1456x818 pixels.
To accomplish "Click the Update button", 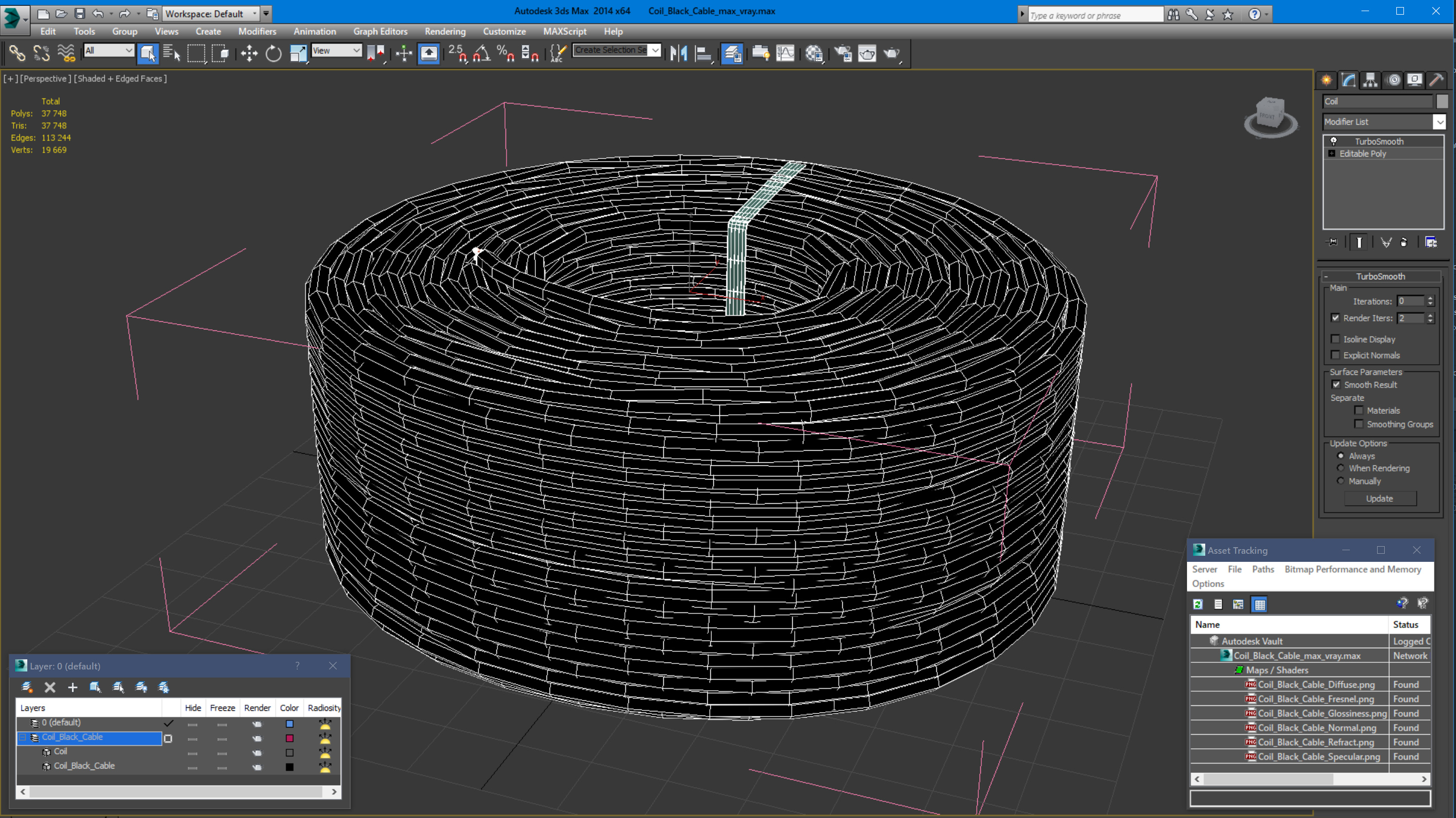I will [1380, 498].
